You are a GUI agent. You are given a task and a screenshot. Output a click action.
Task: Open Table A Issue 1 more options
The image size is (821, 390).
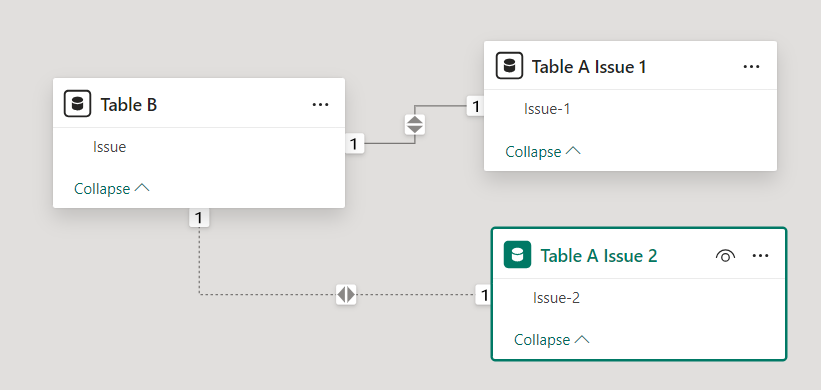click(751, 66)
